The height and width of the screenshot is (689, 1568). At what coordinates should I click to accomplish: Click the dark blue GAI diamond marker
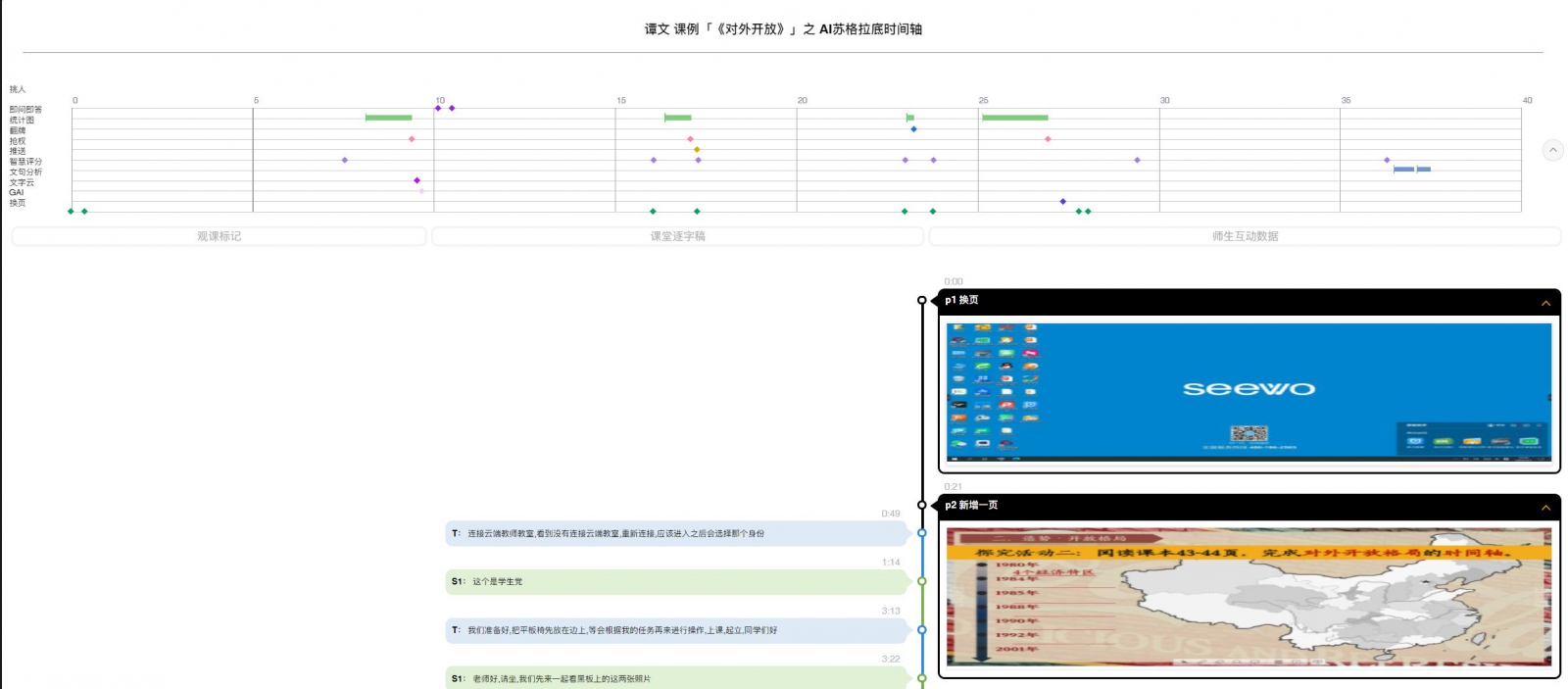tap(1062, 202)
